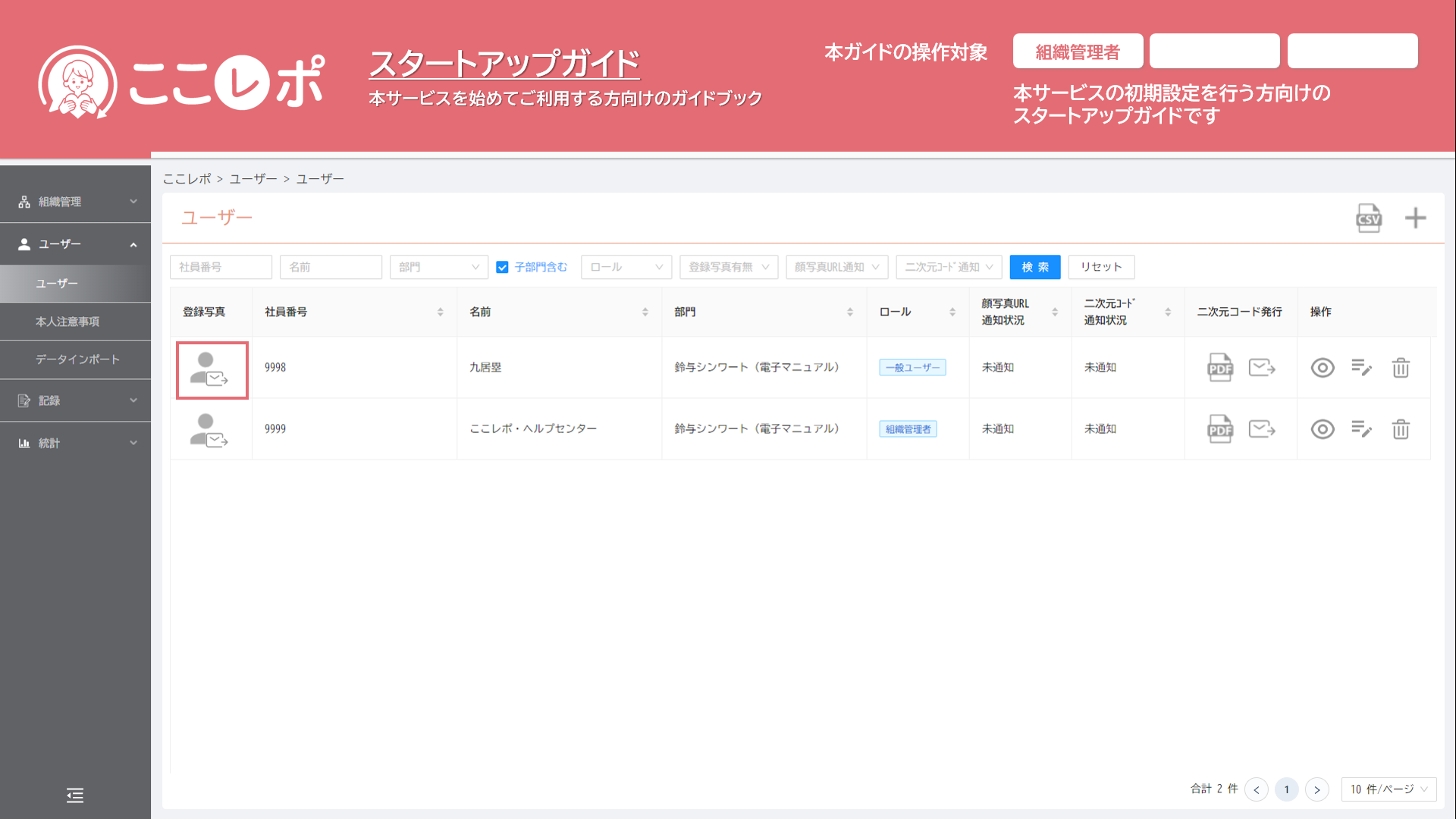View details of user 9998 via eye icon
The image size is (1456, 819).
(x=1323, y=368)
